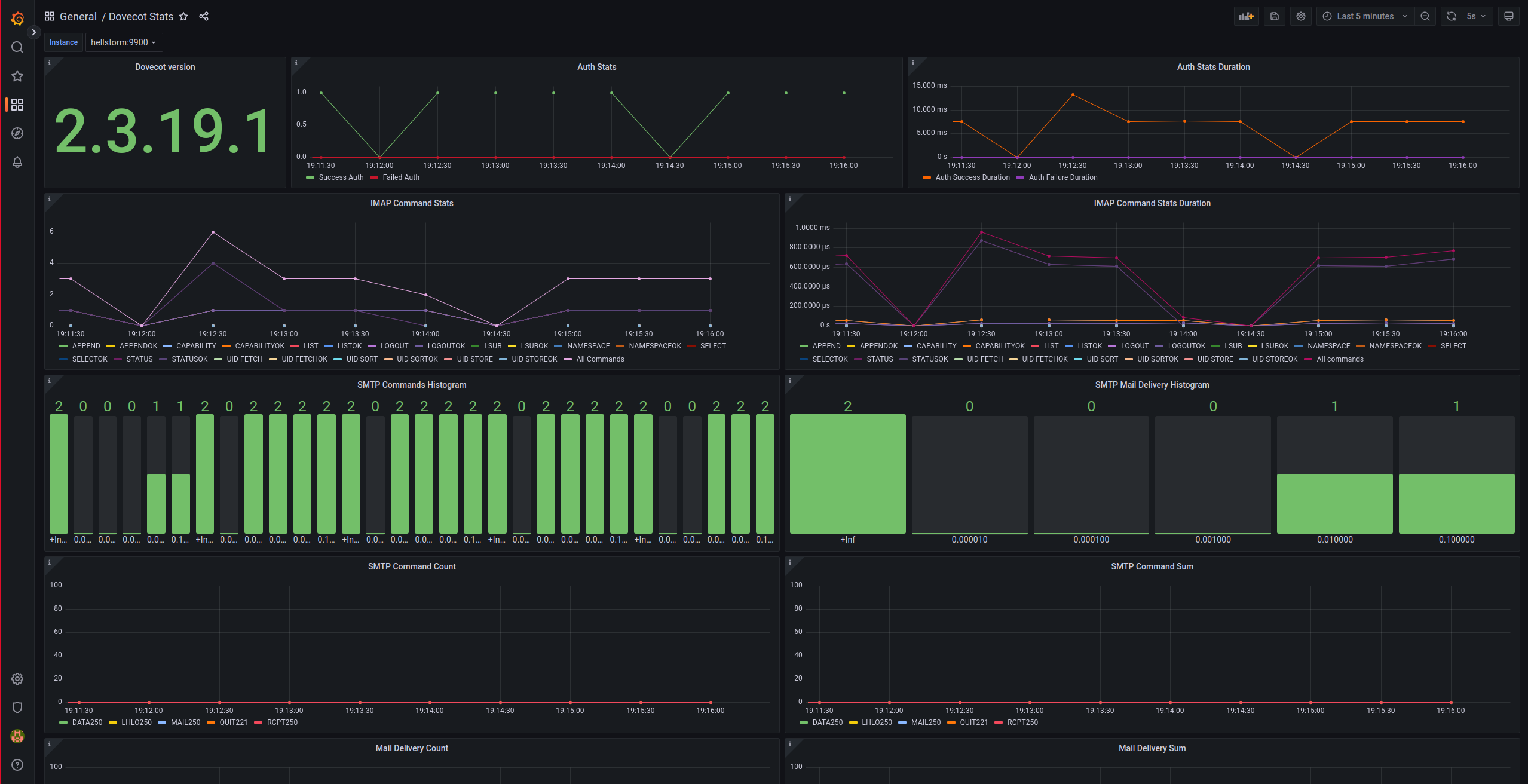Open SMTP Command Count panel title menu
This screenshot has width=1528, height=784.
click(x=411, y=566)
